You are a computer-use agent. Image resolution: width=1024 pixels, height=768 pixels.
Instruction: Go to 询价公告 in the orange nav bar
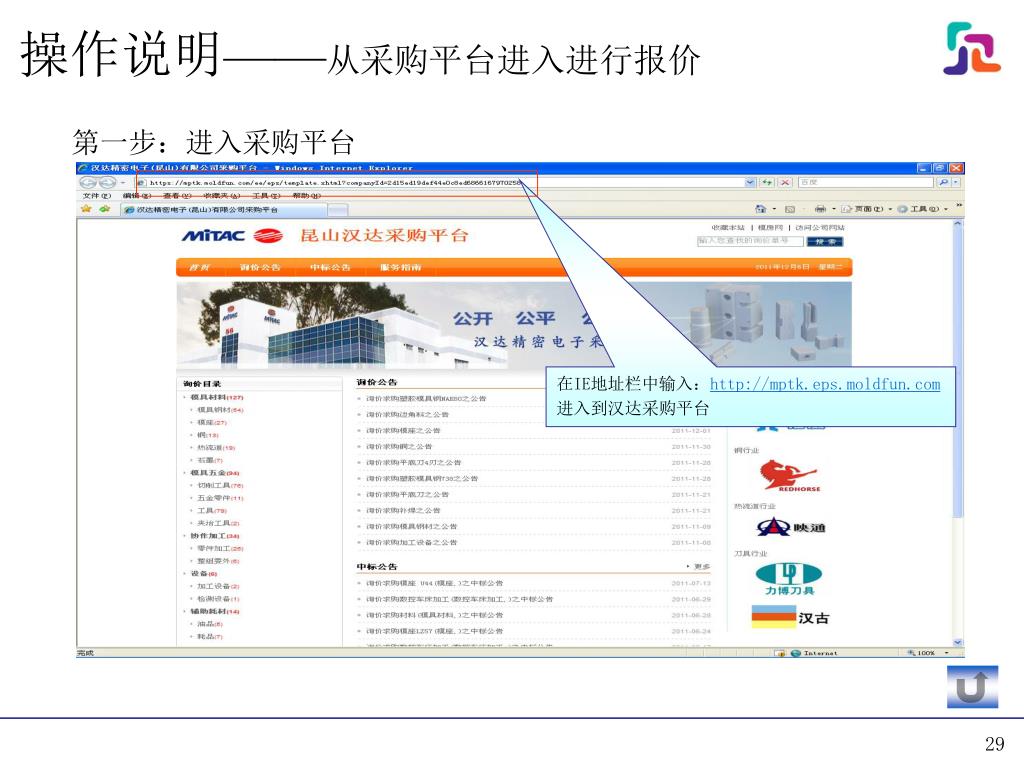[259, 267]
